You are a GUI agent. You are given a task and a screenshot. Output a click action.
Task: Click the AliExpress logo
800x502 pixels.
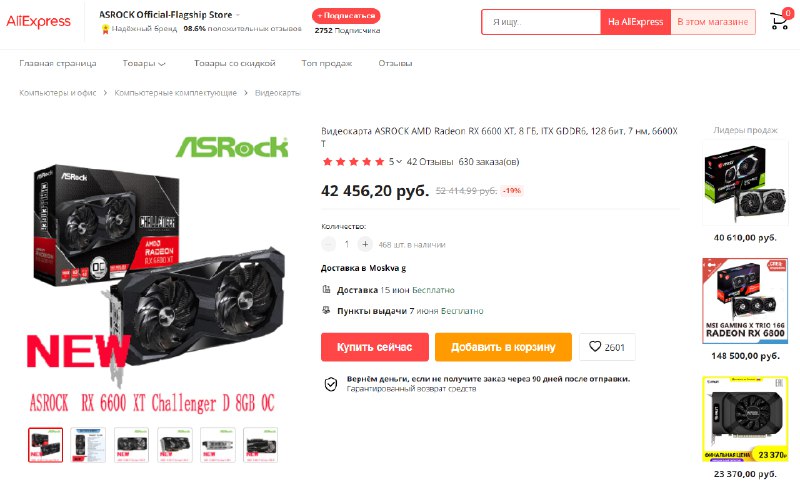(38, 21)
